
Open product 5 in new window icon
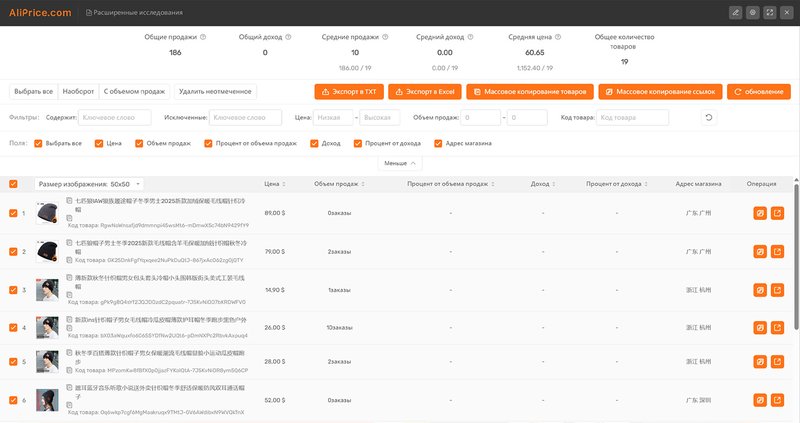pyautogui.click(x=778, y=362)
